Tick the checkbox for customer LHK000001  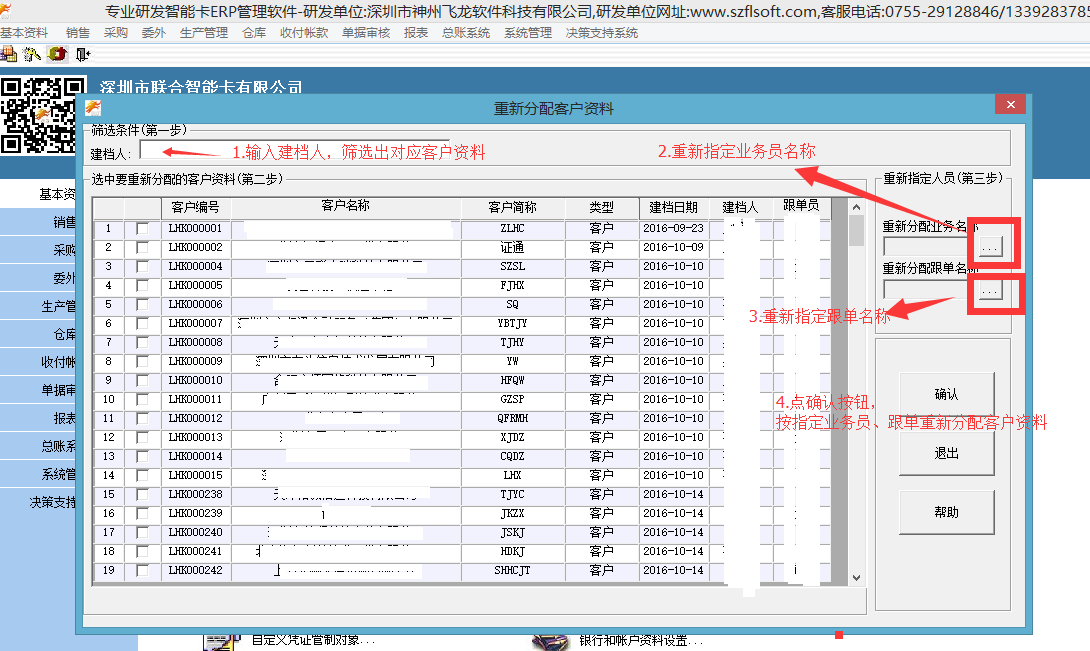pyautogui.click(x=143, y=228)
